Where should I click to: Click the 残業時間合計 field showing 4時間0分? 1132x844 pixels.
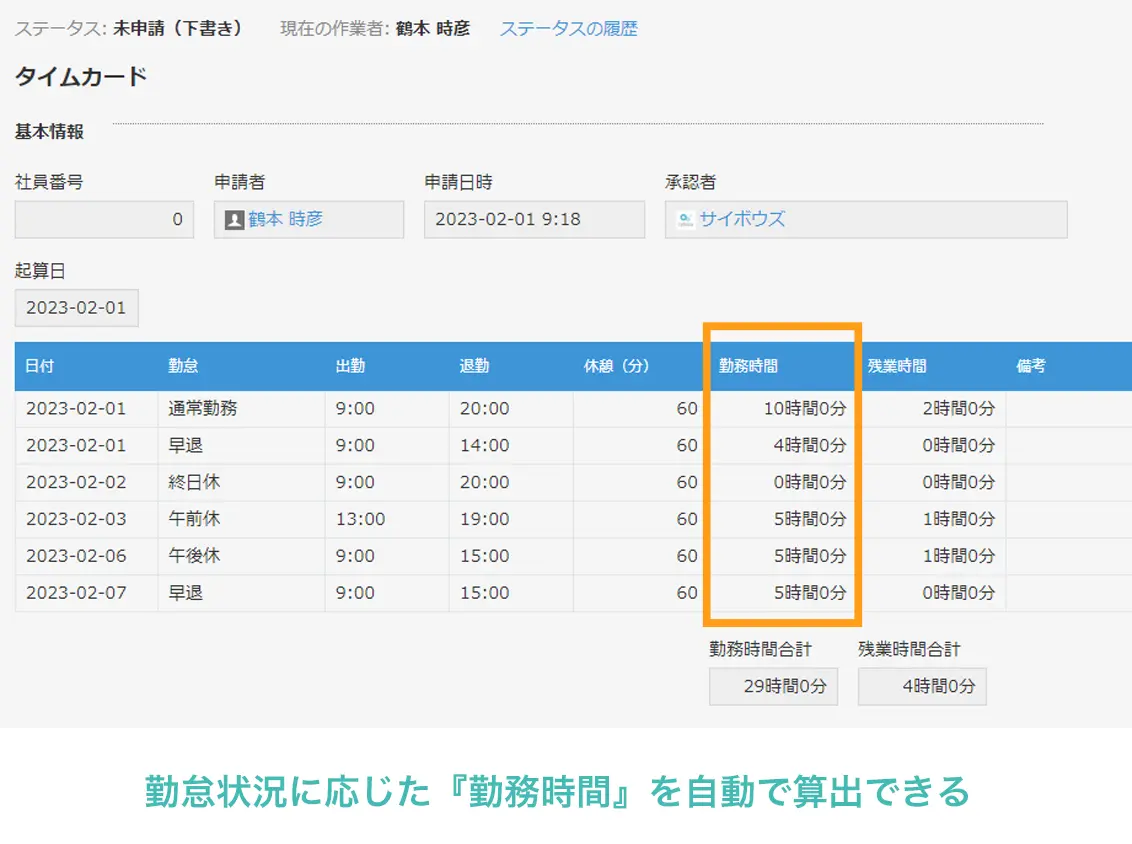pos(922,687)
